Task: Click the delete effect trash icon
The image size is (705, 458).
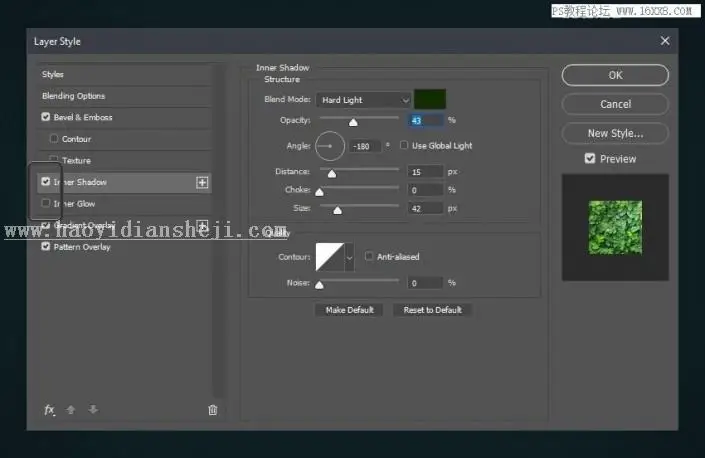Action: (x=213, y=409)
